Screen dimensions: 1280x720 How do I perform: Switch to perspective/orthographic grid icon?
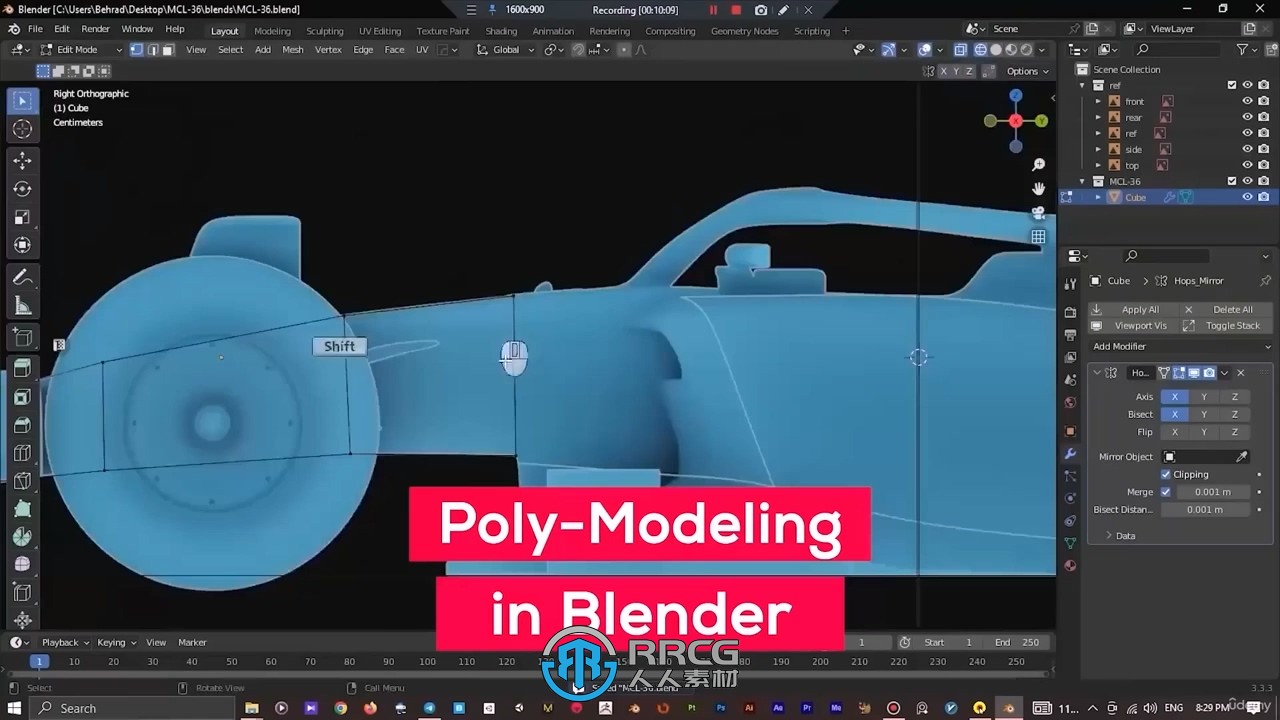1038,237
